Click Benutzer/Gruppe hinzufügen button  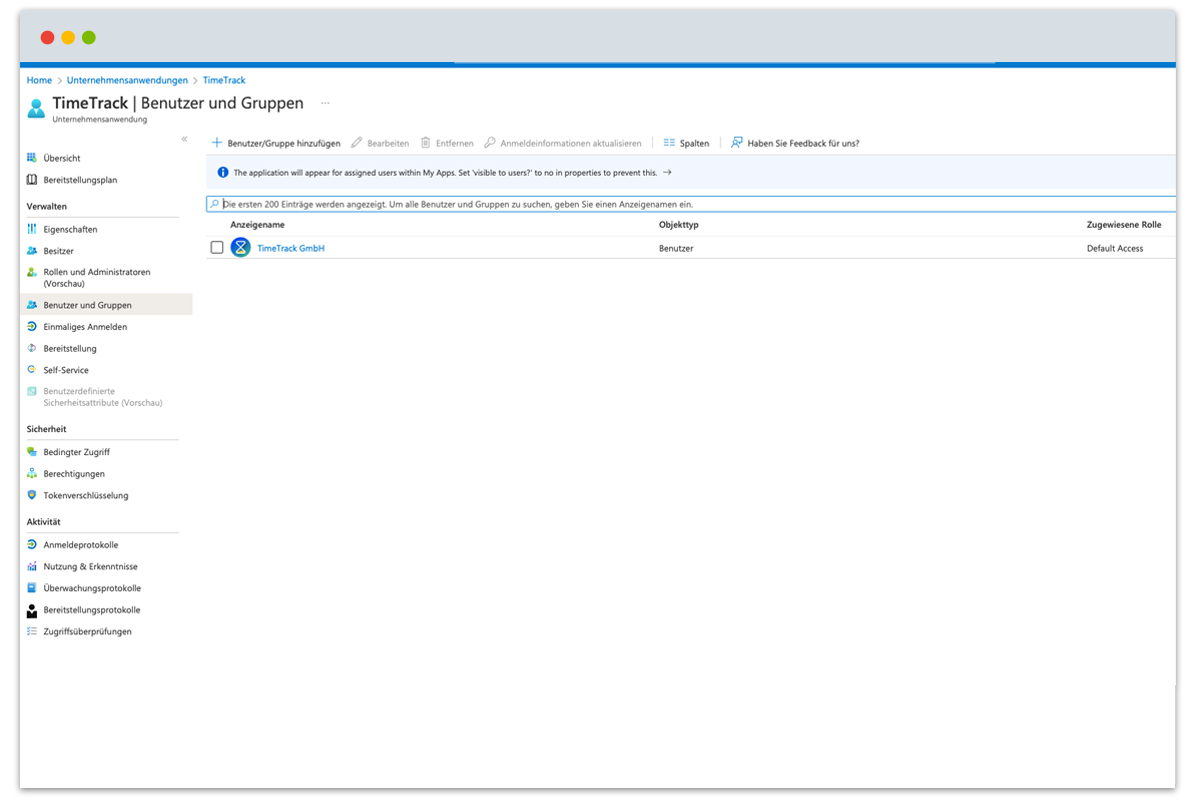(276, 143)
